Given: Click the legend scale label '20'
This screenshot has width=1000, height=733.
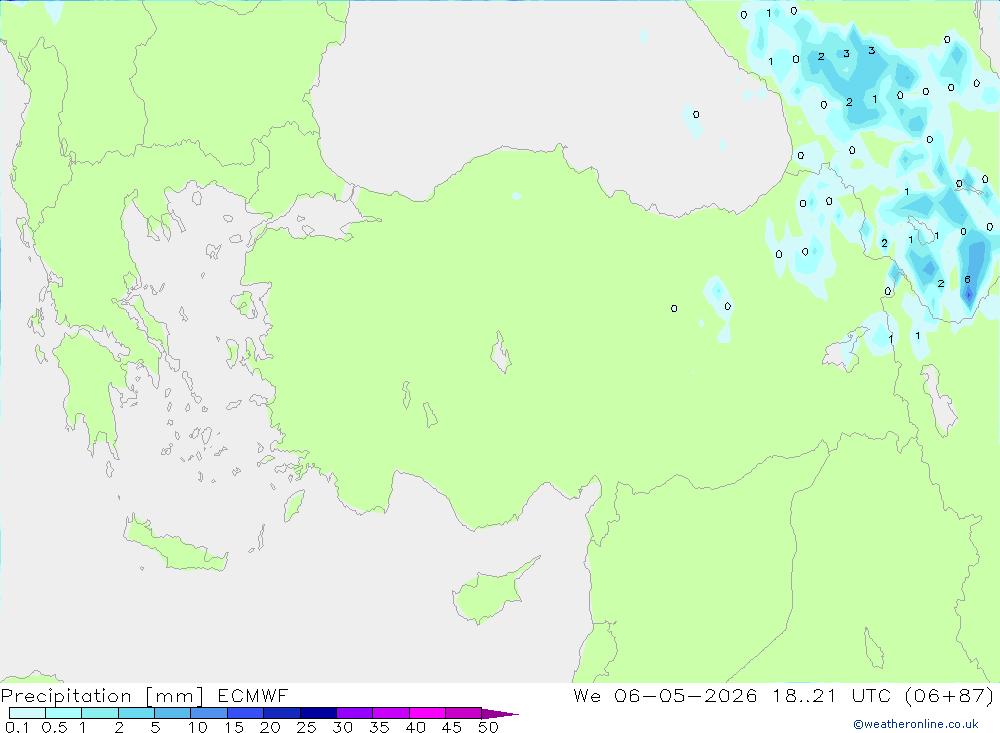Looking at the screenshot, I should (270, 727).
